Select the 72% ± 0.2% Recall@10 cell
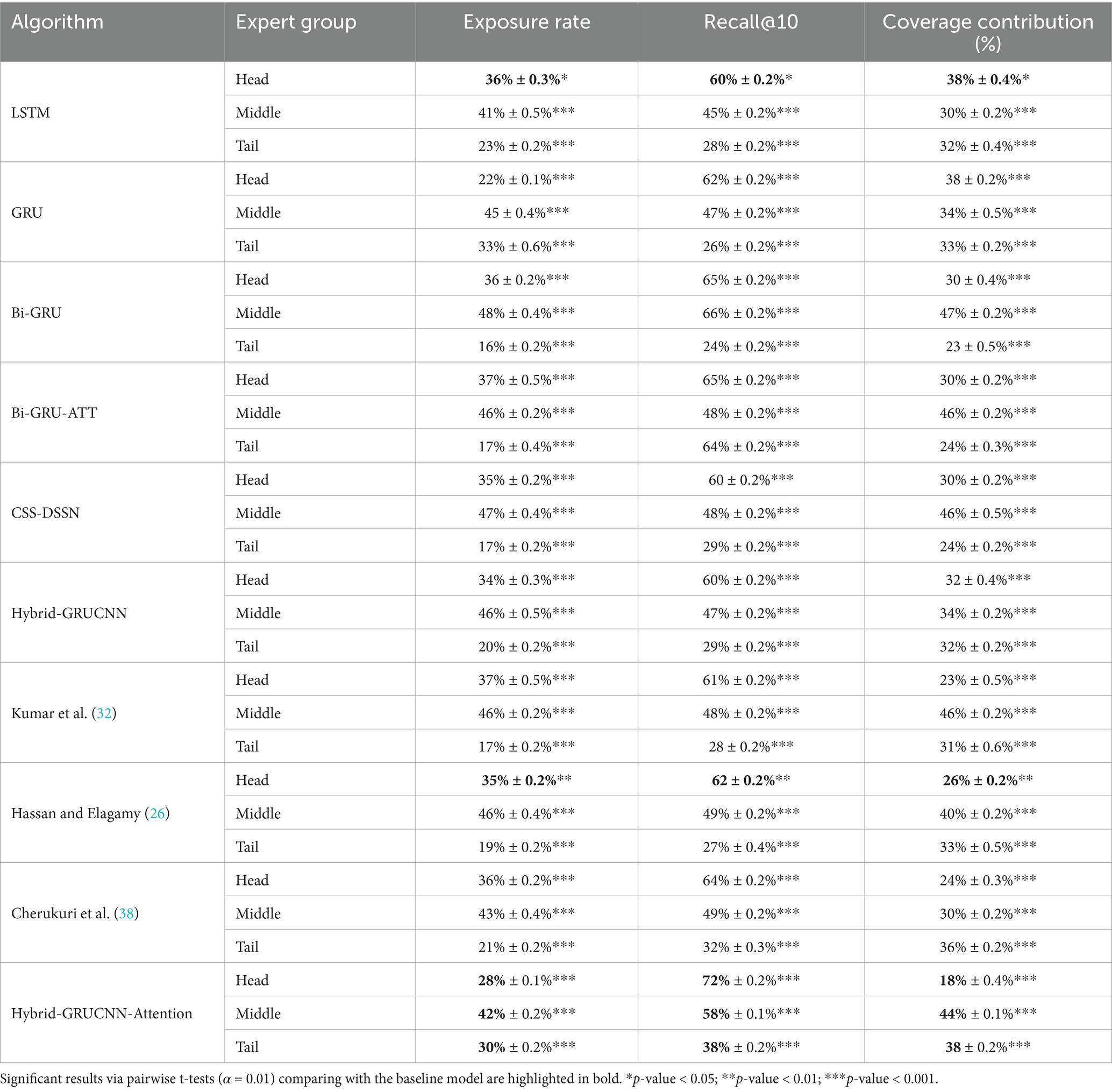Screen dimensions: 1112x1092 [x=751, y=980]
